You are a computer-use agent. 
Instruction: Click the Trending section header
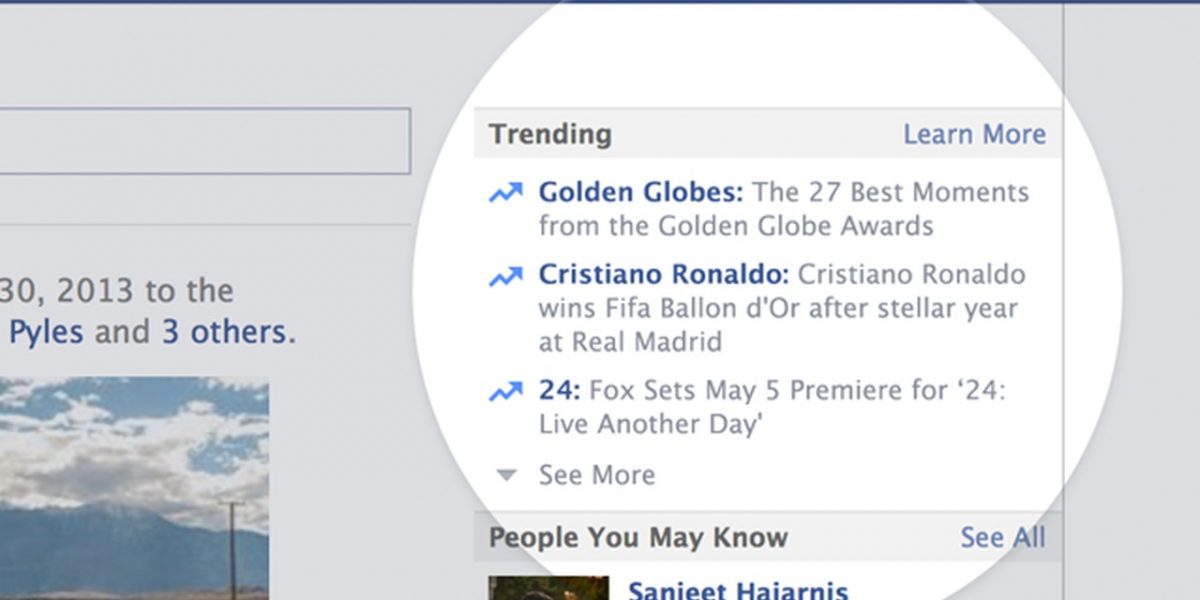click(x=550, y=134)
